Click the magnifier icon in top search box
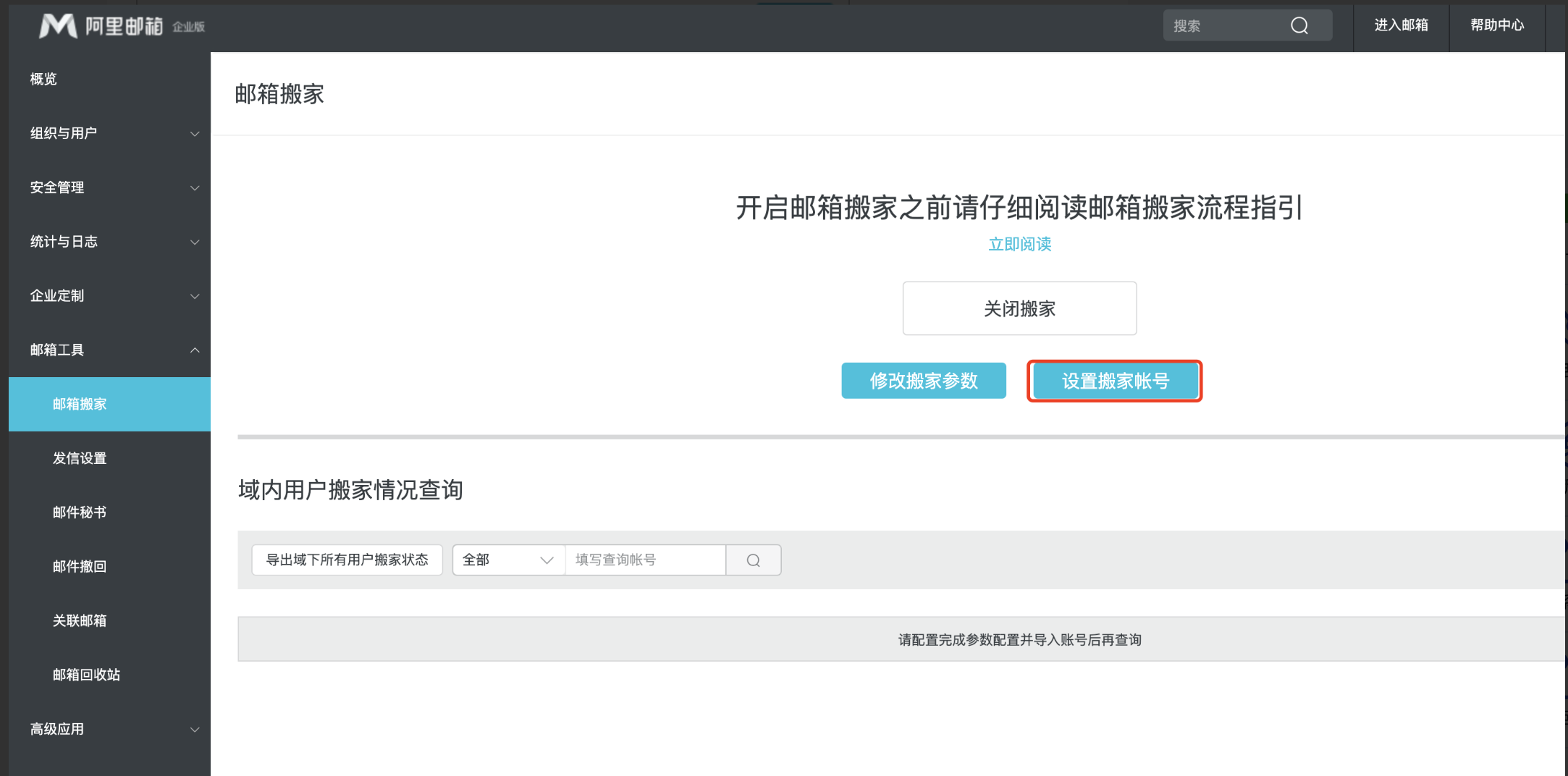 pyautogui.click(x=1299, y=26)
